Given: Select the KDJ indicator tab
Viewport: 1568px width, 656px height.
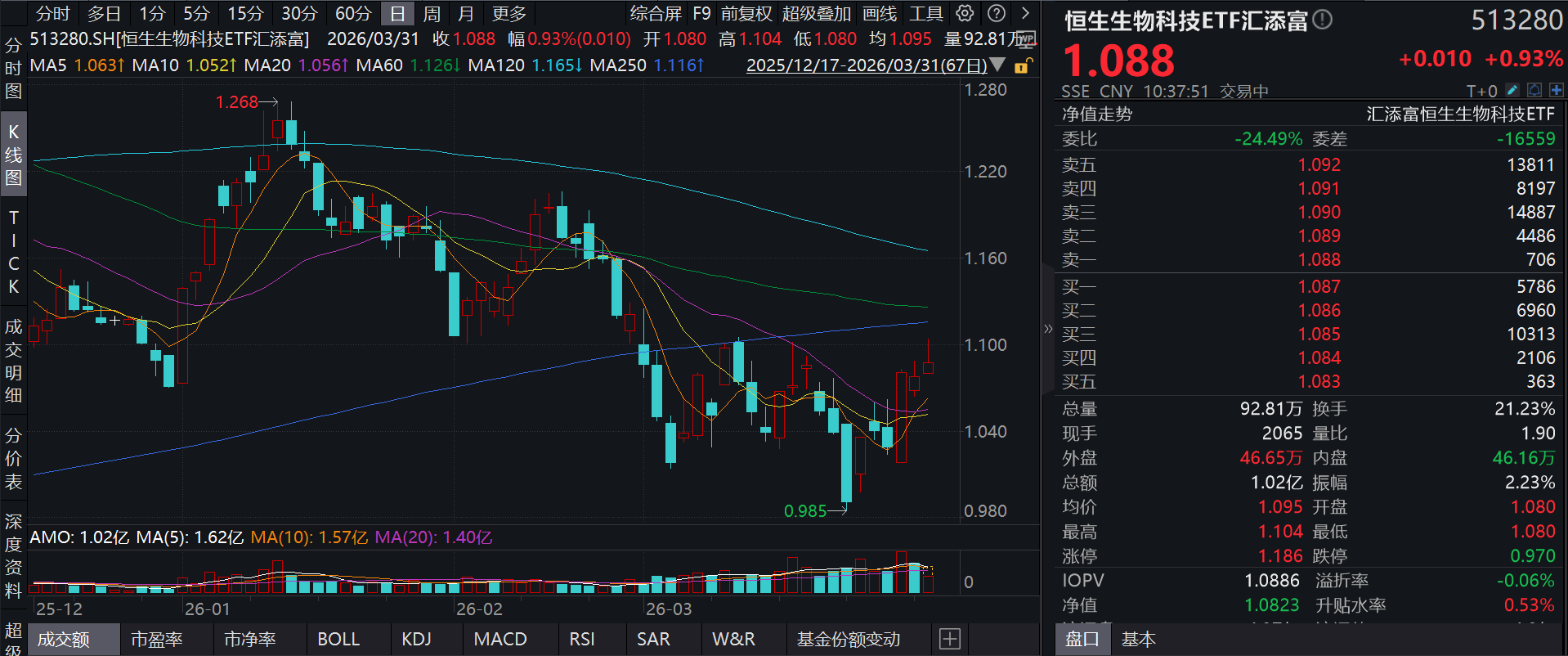Looking at the screenshot, I should click(x=416, y=639).
